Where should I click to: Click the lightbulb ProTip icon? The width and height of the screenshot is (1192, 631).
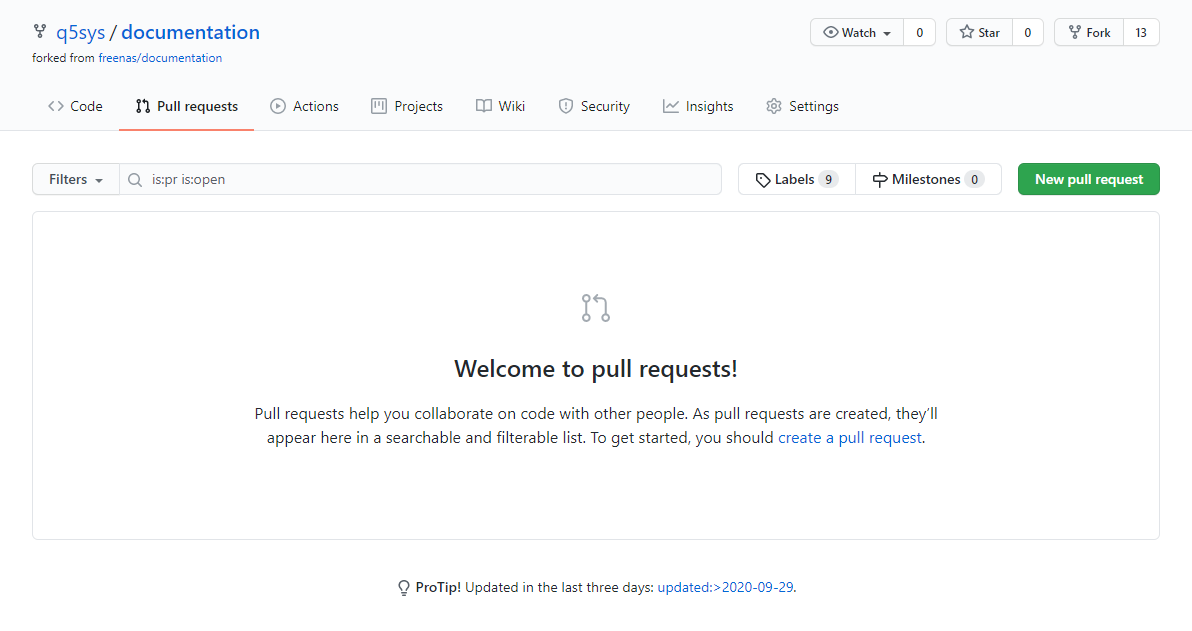(x=404, y=588)
